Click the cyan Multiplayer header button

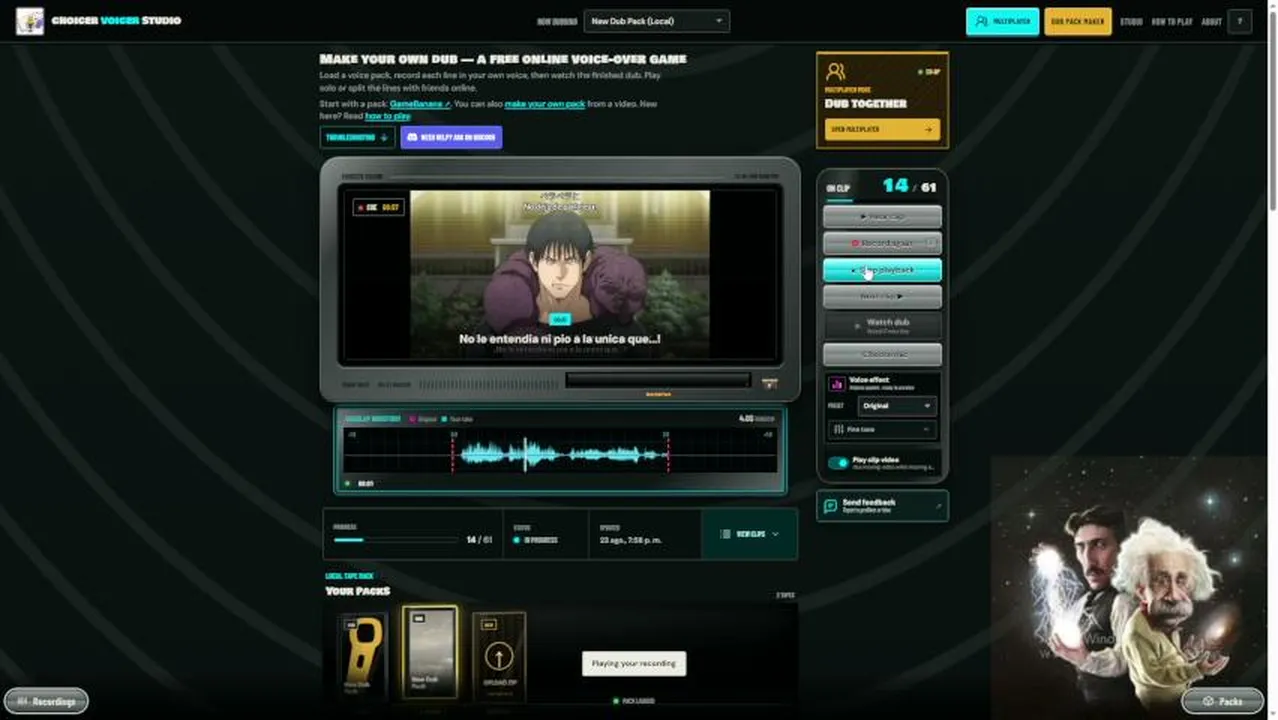click(1002, 21)
